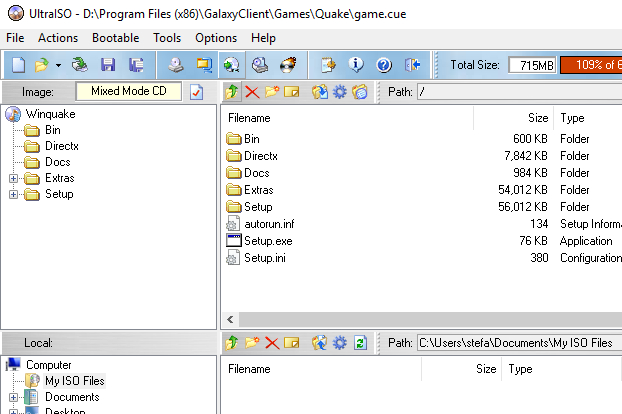This screenshot has height=414, width=622.
Task: Select the Winquake root tree node
Action: [50, 114]
